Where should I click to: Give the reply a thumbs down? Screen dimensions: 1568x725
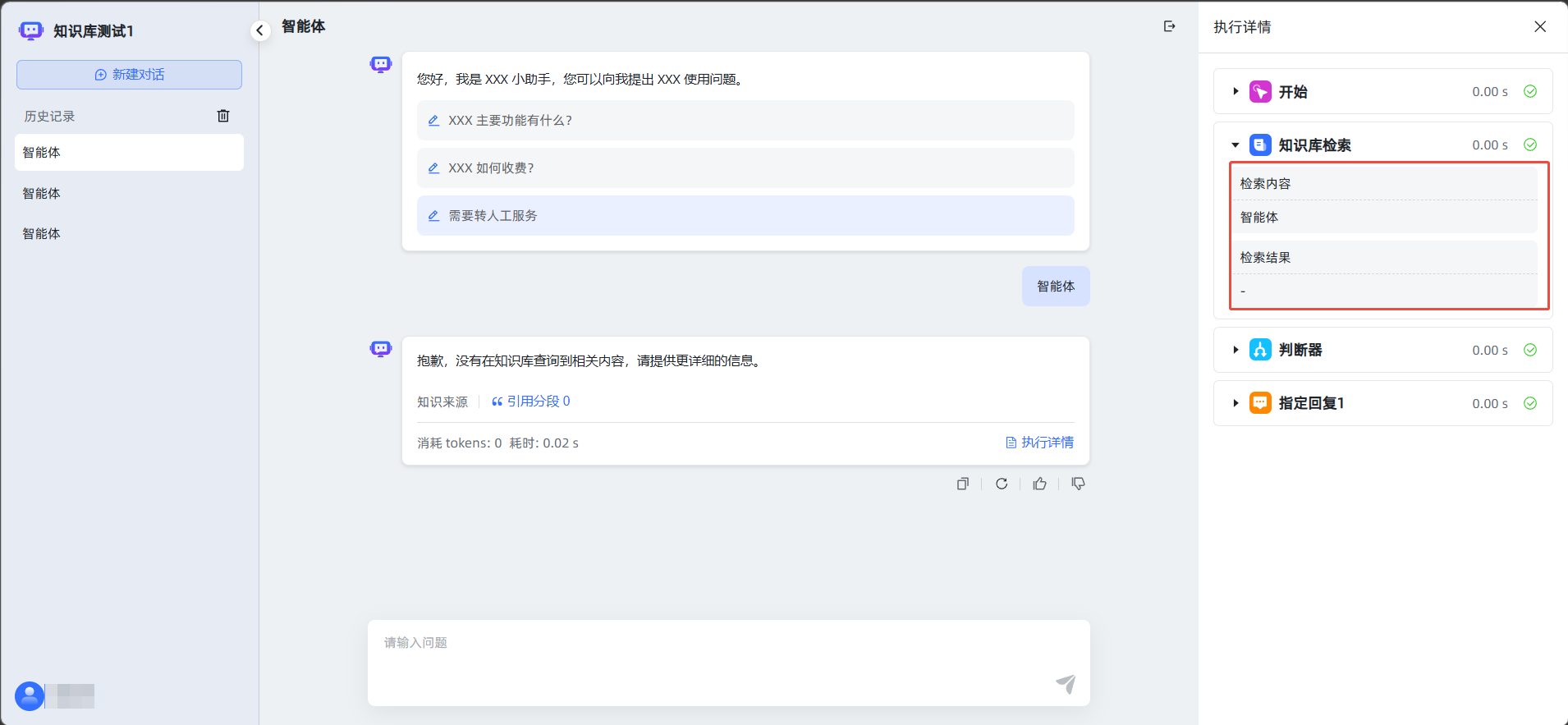click(1078, 484)
